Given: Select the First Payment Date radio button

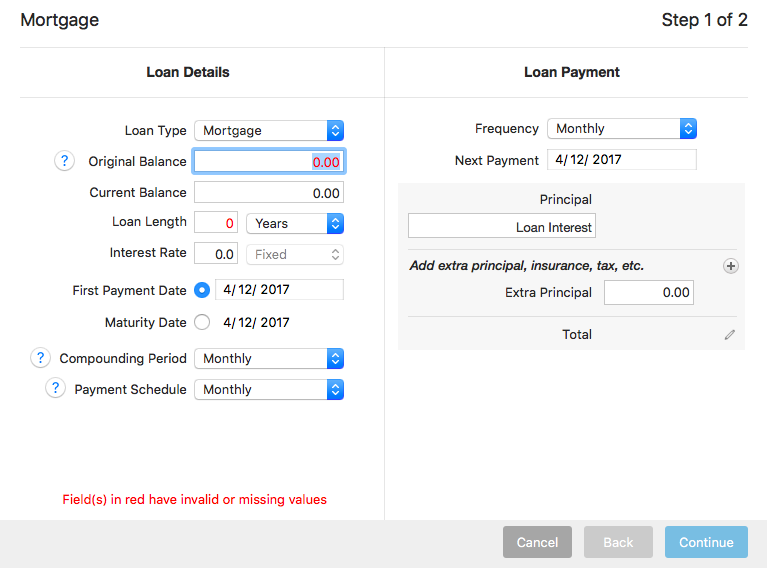Looking at the screenshot, I should click(203, 290).
